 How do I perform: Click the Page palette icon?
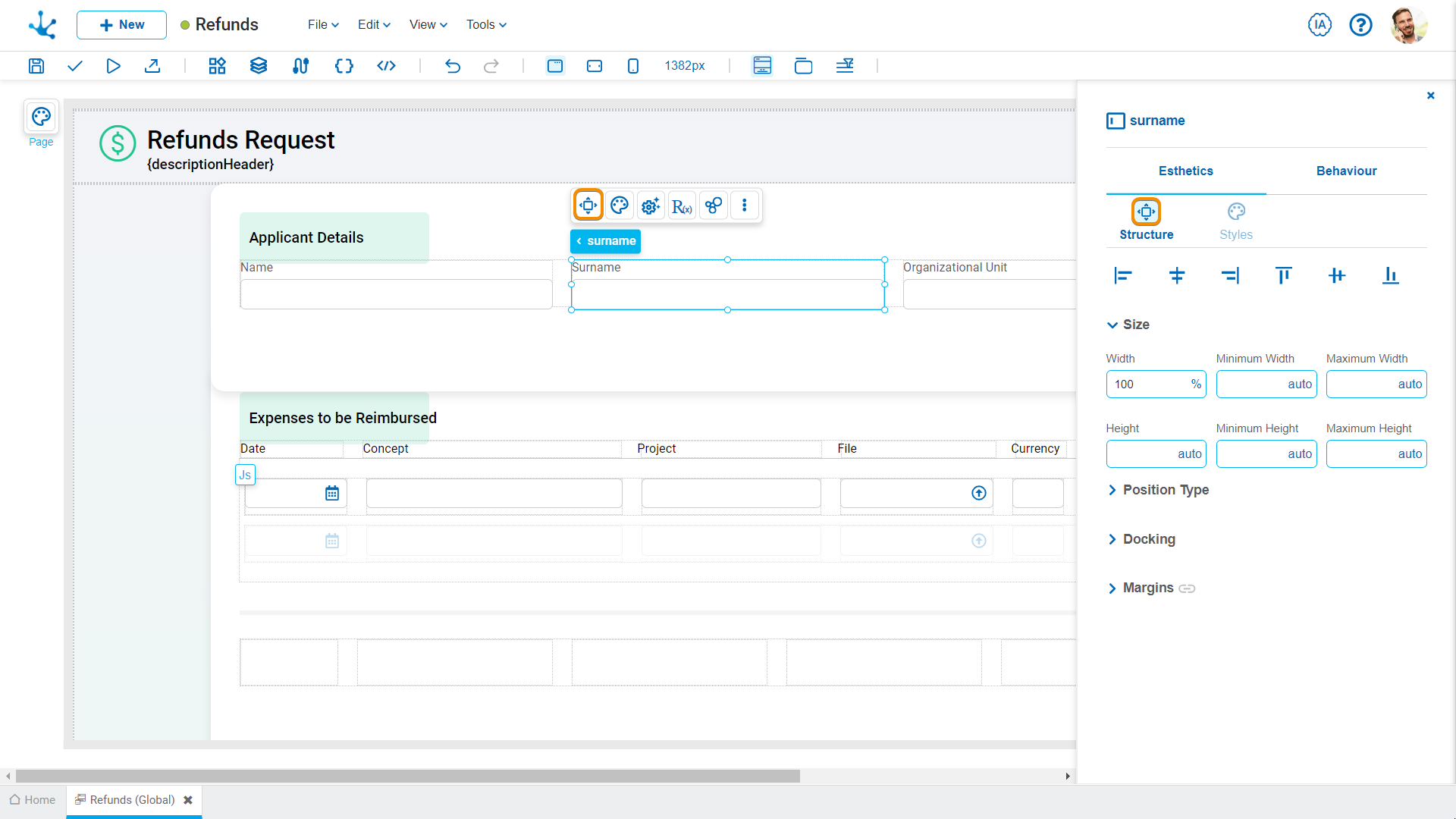coord(41,117)
